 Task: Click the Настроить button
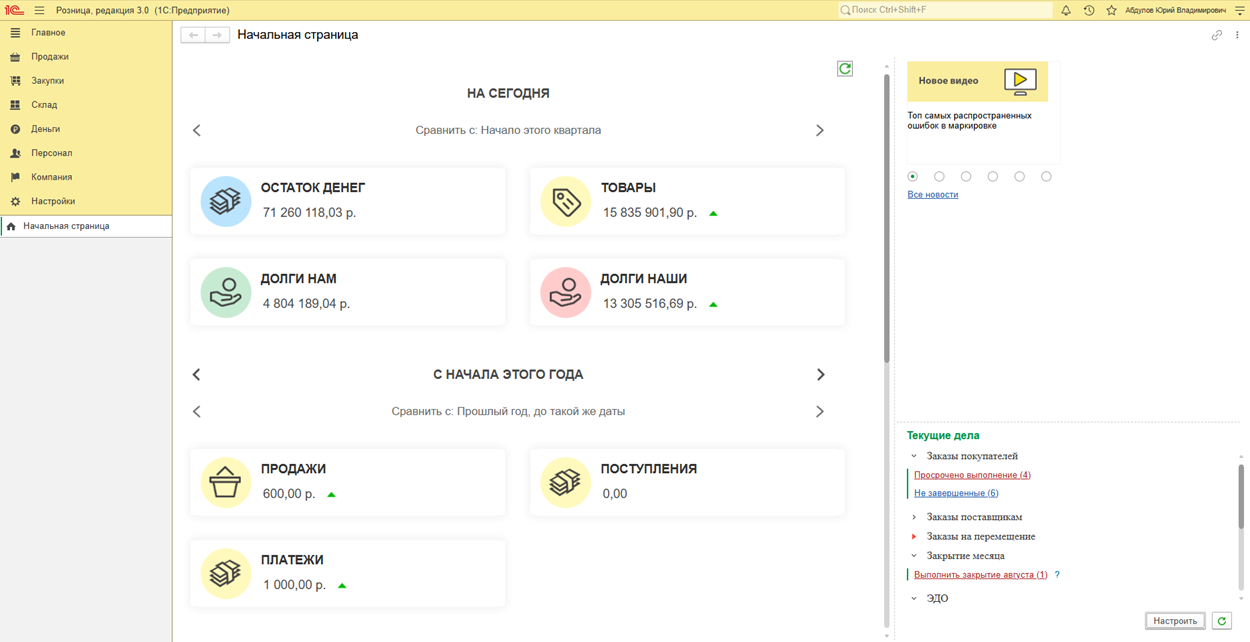click(x=1174, y=621)
